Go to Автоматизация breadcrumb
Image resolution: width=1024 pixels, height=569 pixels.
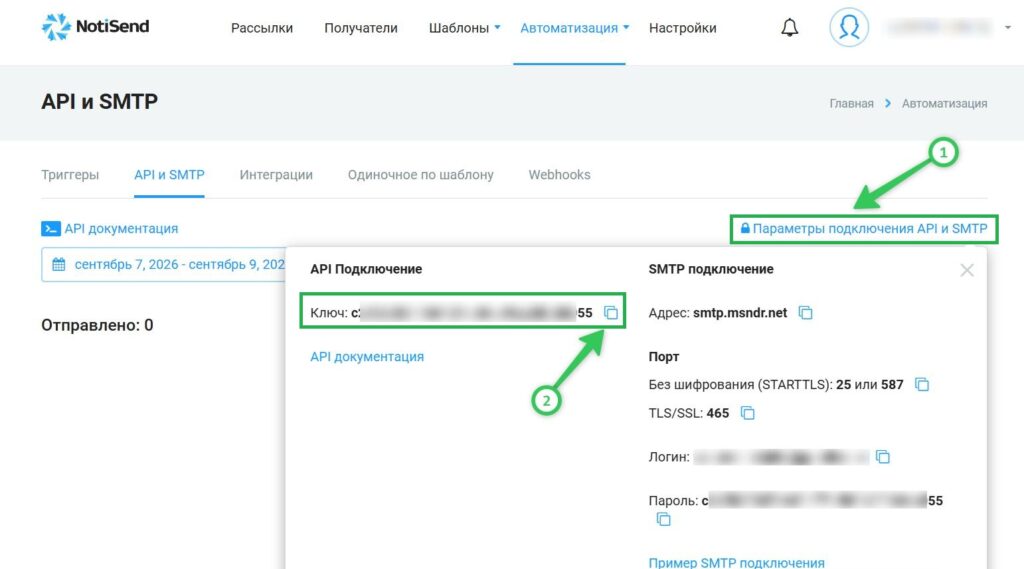944,103
